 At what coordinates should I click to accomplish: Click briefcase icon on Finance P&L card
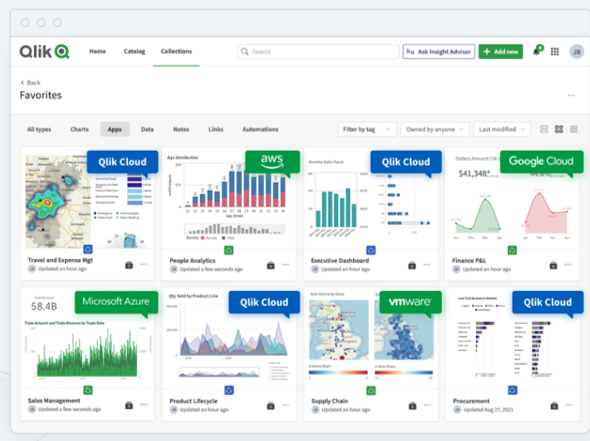(553, 266)
